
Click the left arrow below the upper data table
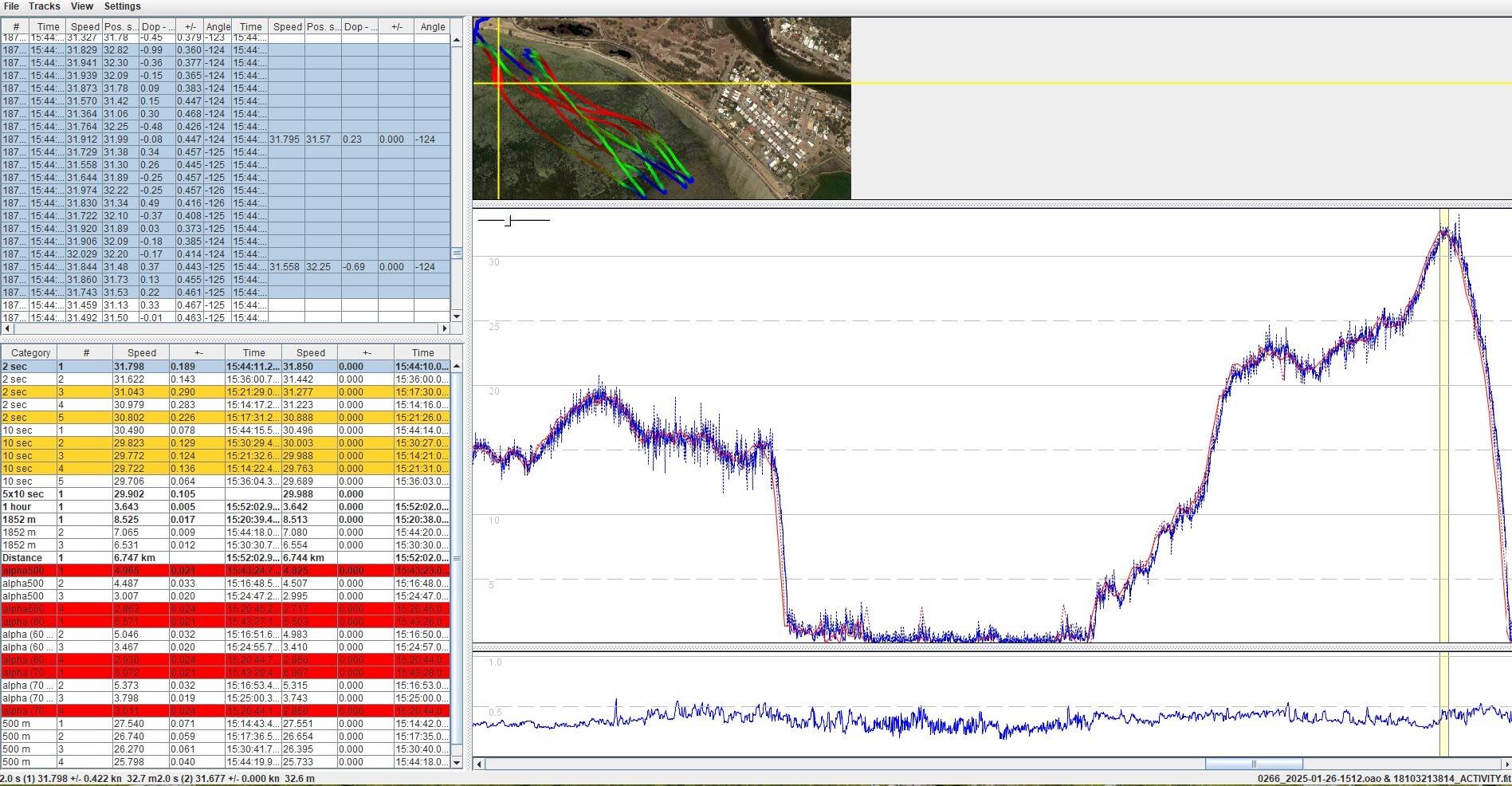[x=6, y=328]
